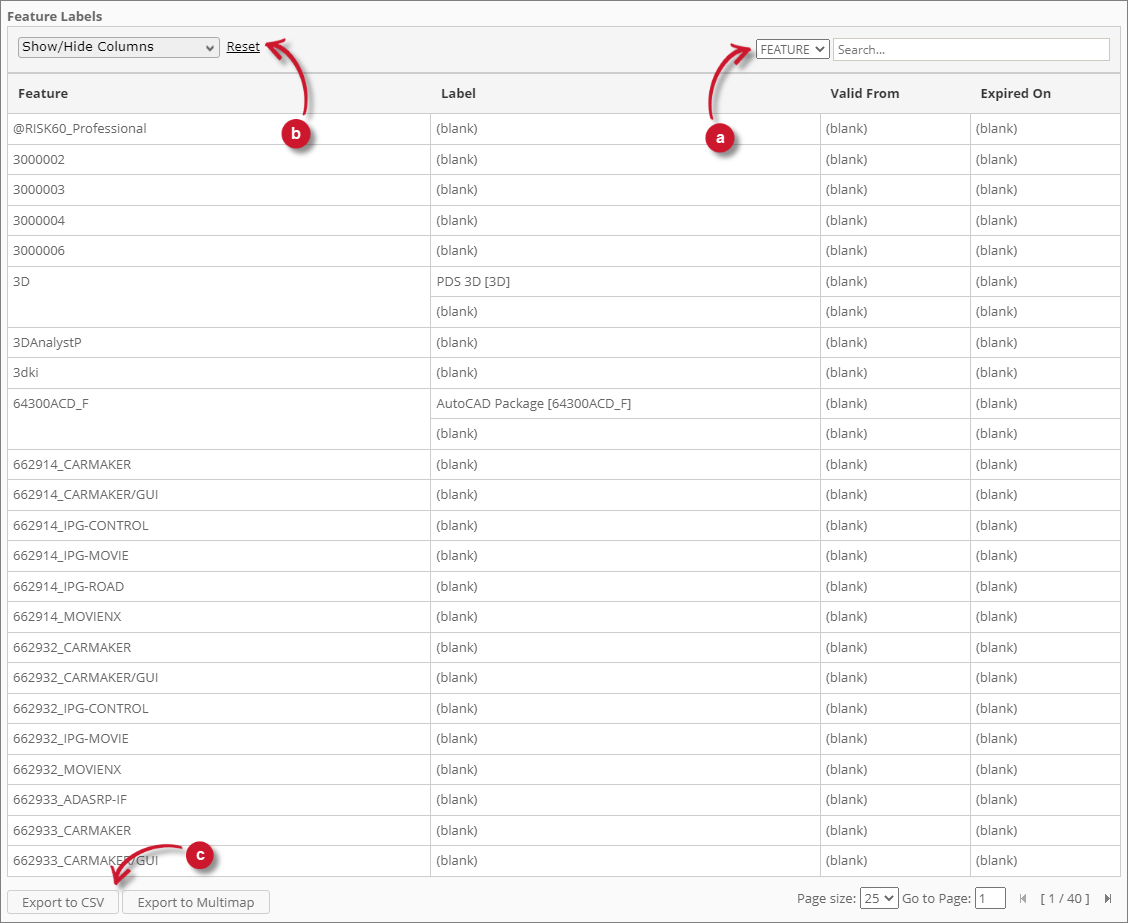1128x923 pixels.
Task: Select the 3000006 feature cell
Action: pyautogui.click(x=219, y=251)
